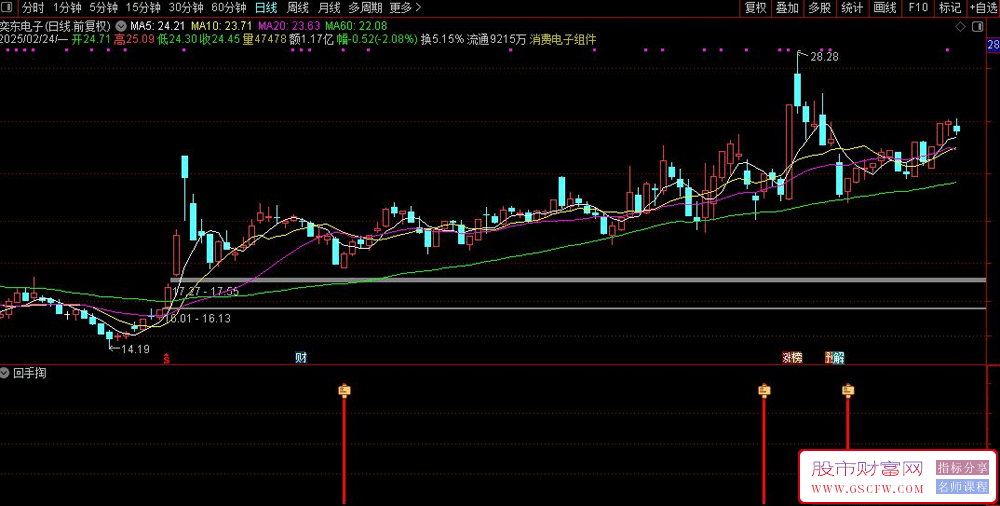
Task: Select the 15分钟 period tab
Action: [143, 8]
